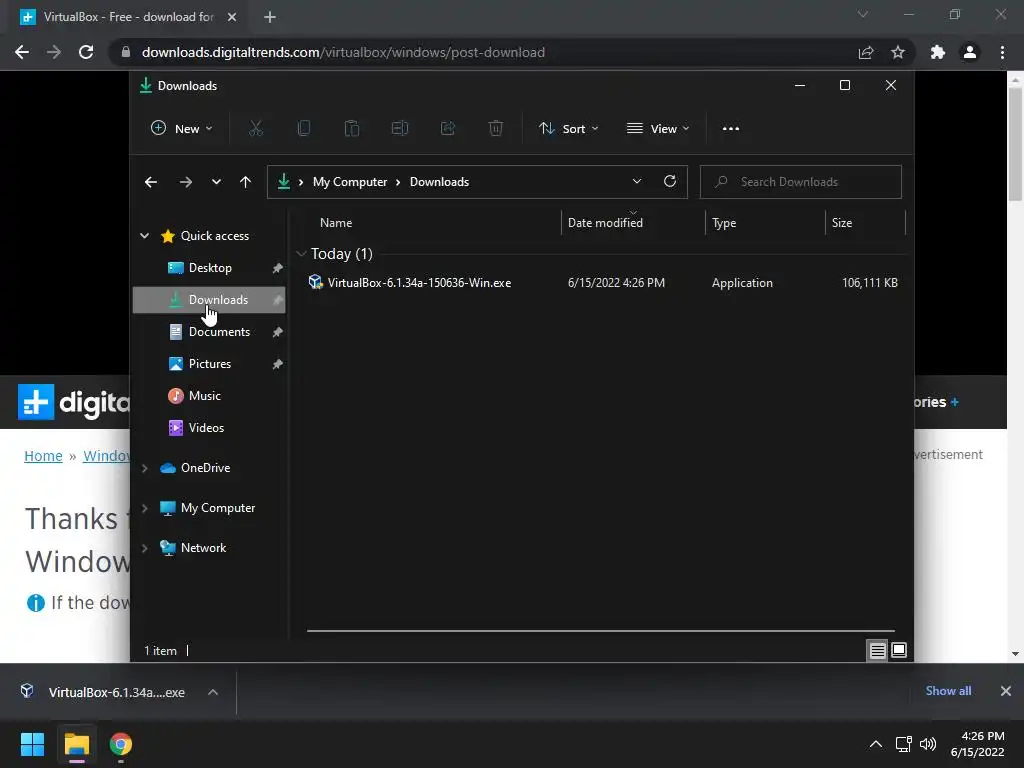This screenshot has height=768, width=1024.
Task: Close the VirtualBox download tab
Action: (232, 17)
